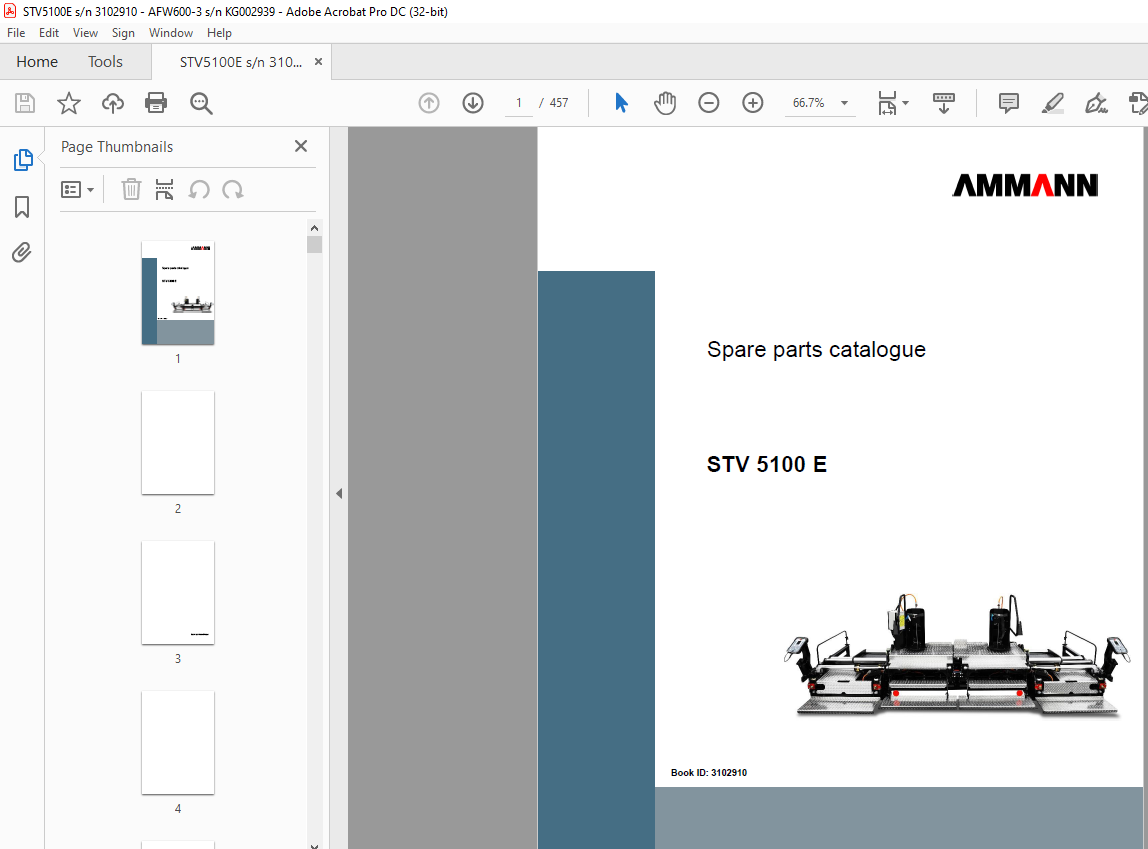Viewport: 1148px width, 849px height.
Task: Open the Attachments paperclip panel
Action: (22, 253)
